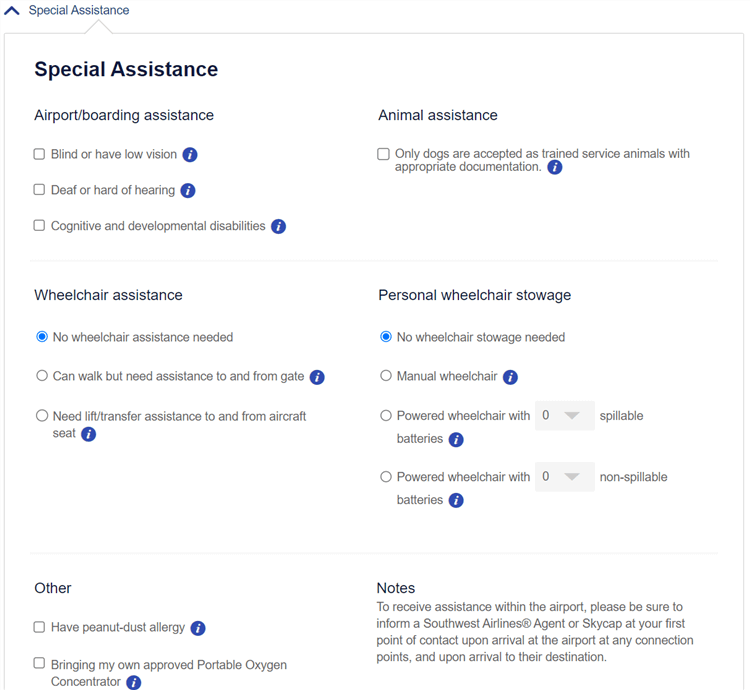
Task: Choose Can walk but need assistance option
Action: [42, 376]
